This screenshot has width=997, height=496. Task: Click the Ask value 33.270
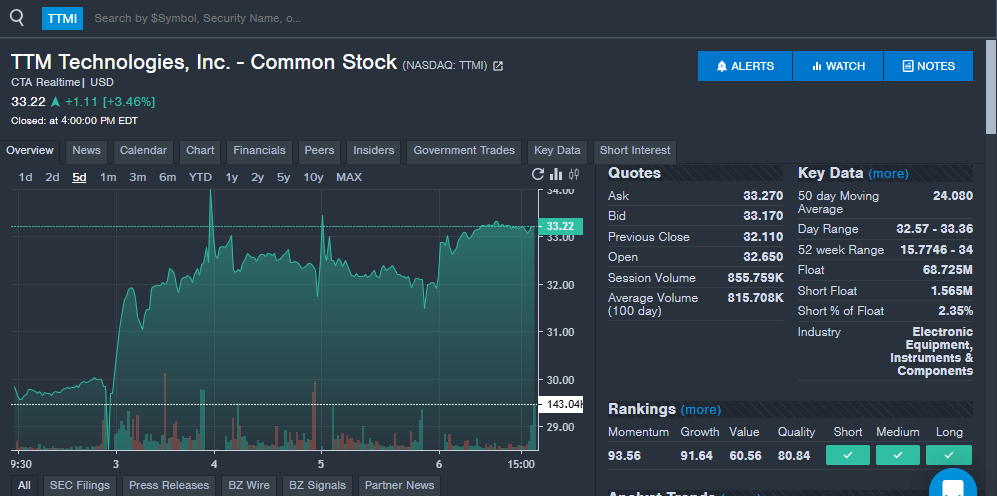pos(763,196)
